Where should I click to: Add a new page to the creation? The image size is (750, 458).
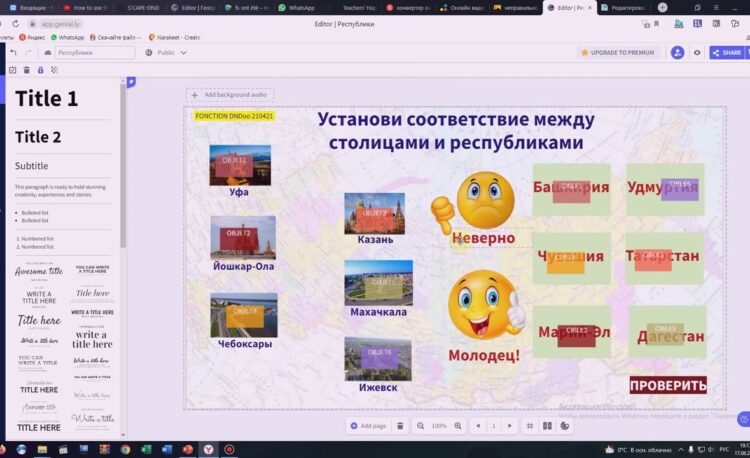pyautogui.click(x=367, y=425)
